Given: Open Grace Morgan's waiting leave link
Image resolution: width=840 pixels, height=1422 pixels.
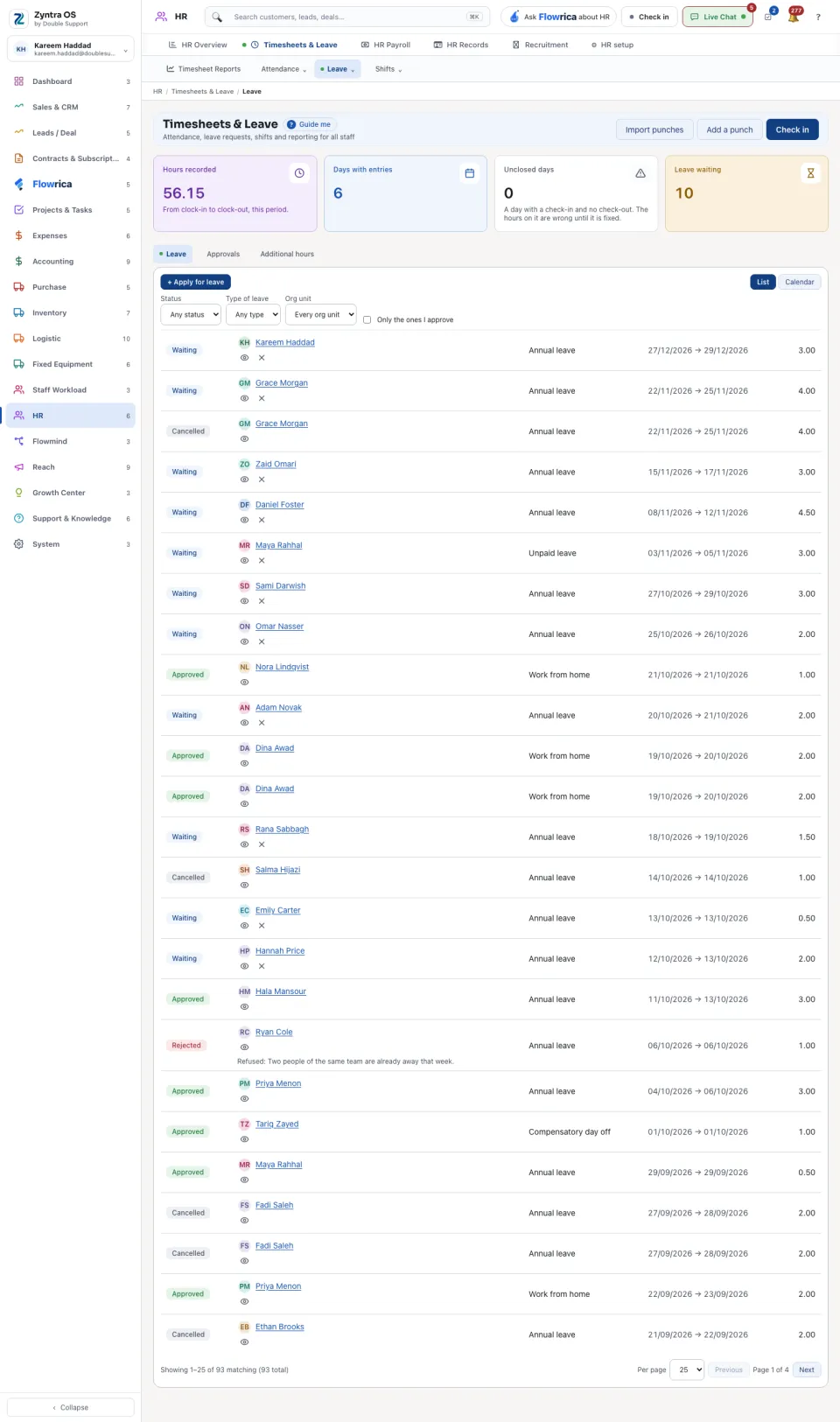Looking at the screenshot, I should point(282,383).
